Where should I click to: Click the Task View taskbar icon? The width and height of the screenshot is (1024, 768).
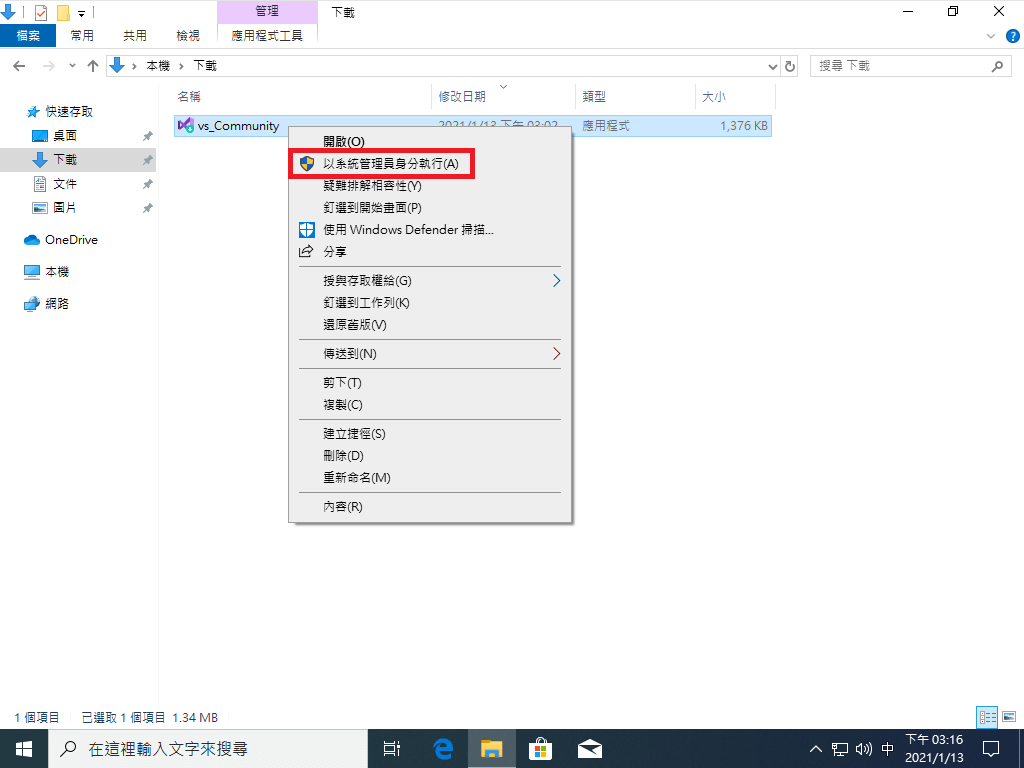click(x=392, y=748)
